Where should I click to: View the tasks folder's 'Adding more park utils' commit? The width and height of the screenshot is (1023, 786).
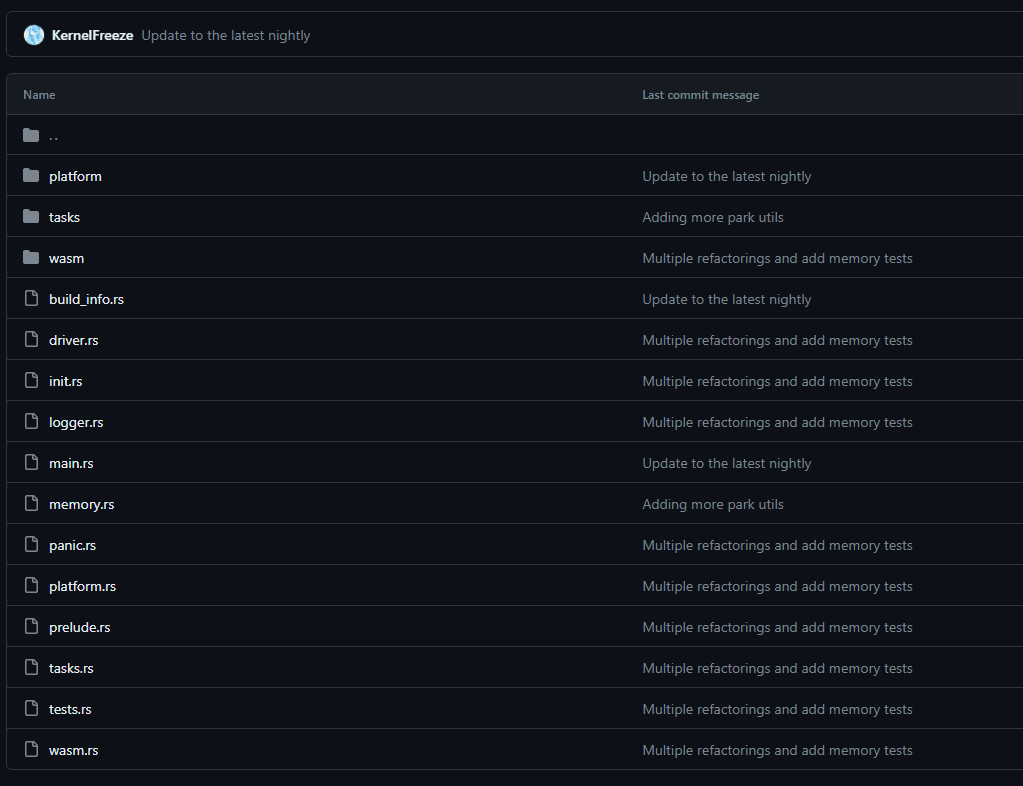tap(712, 217)
